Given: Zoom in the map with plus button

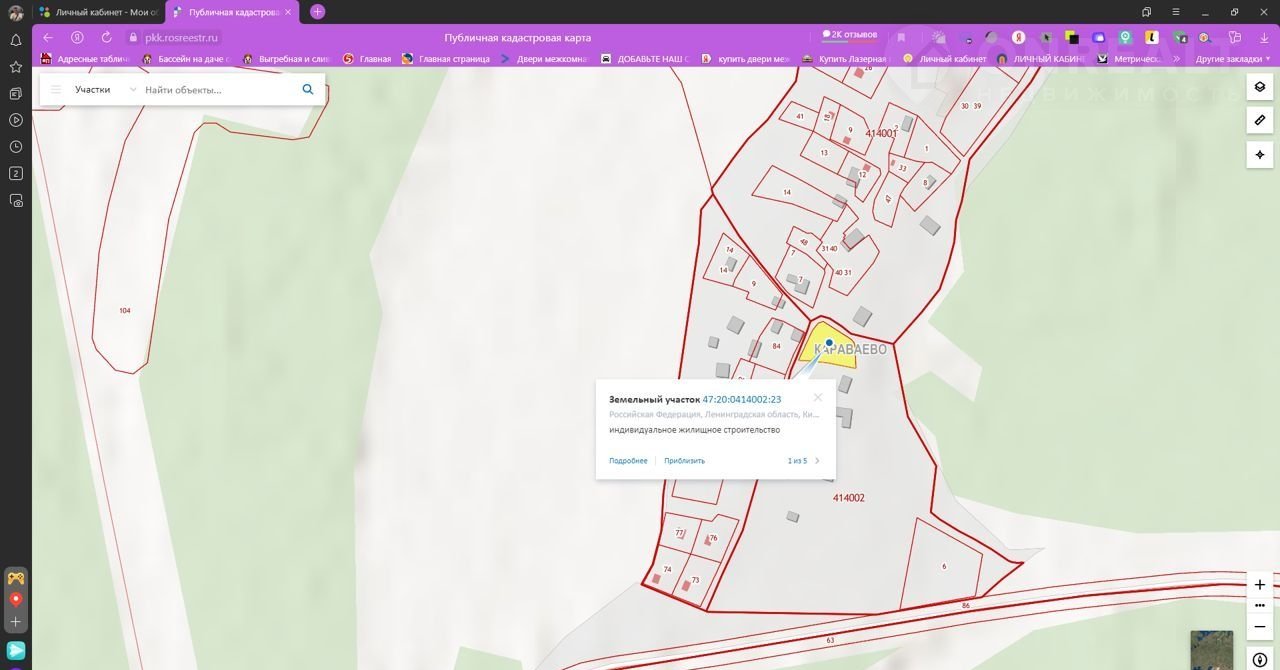Looking at the screenshot, I should point(1259,585).
